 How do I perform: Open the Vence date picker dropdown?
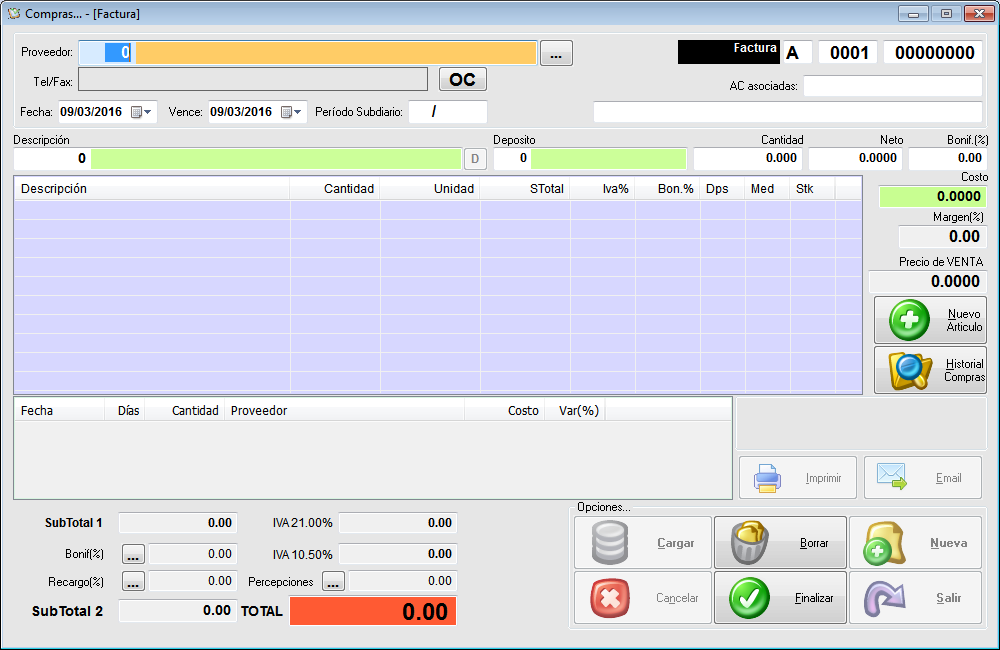(291, 112)
